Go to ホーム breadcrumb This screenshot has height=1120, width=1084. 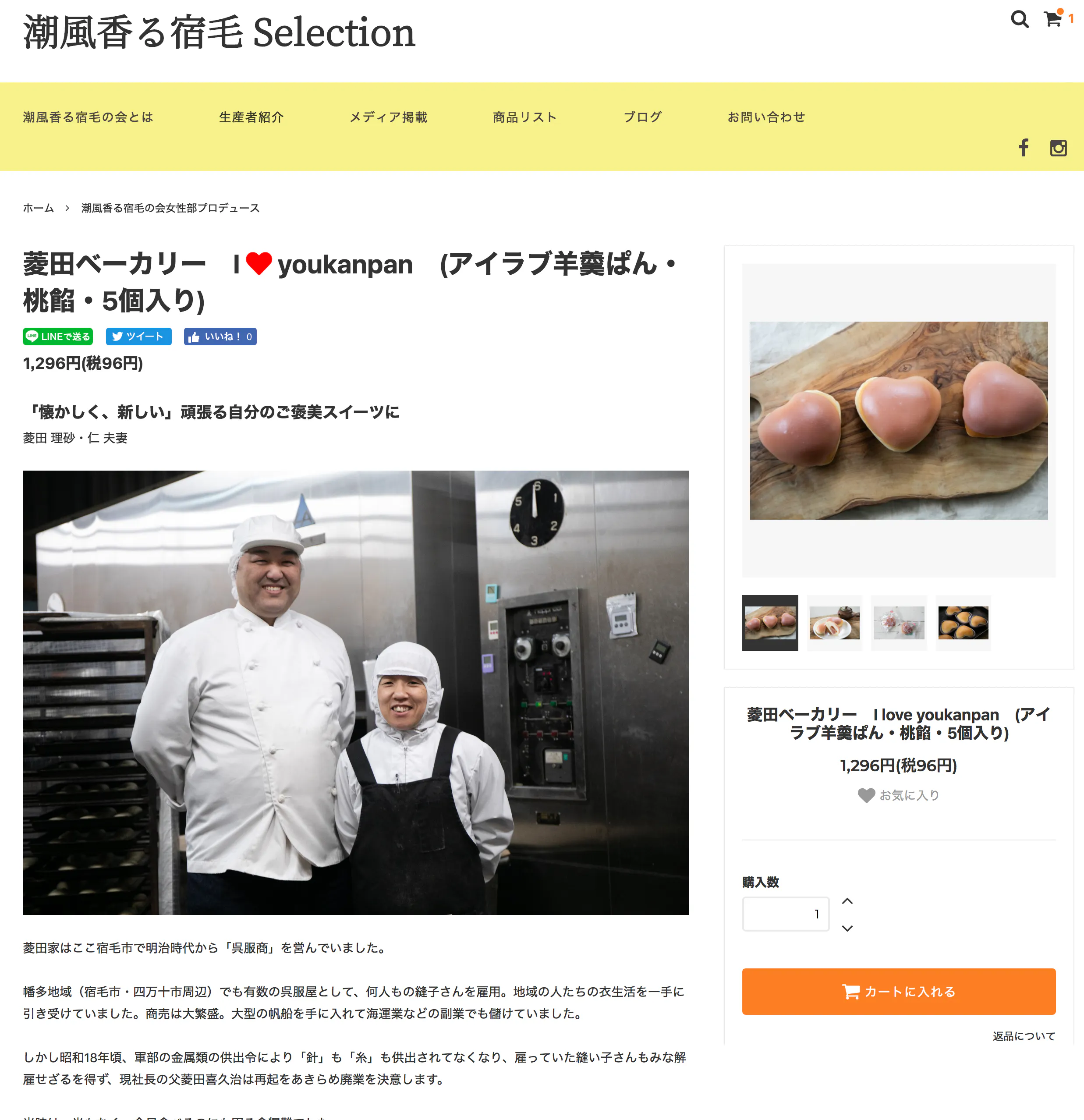pos(38,208)
